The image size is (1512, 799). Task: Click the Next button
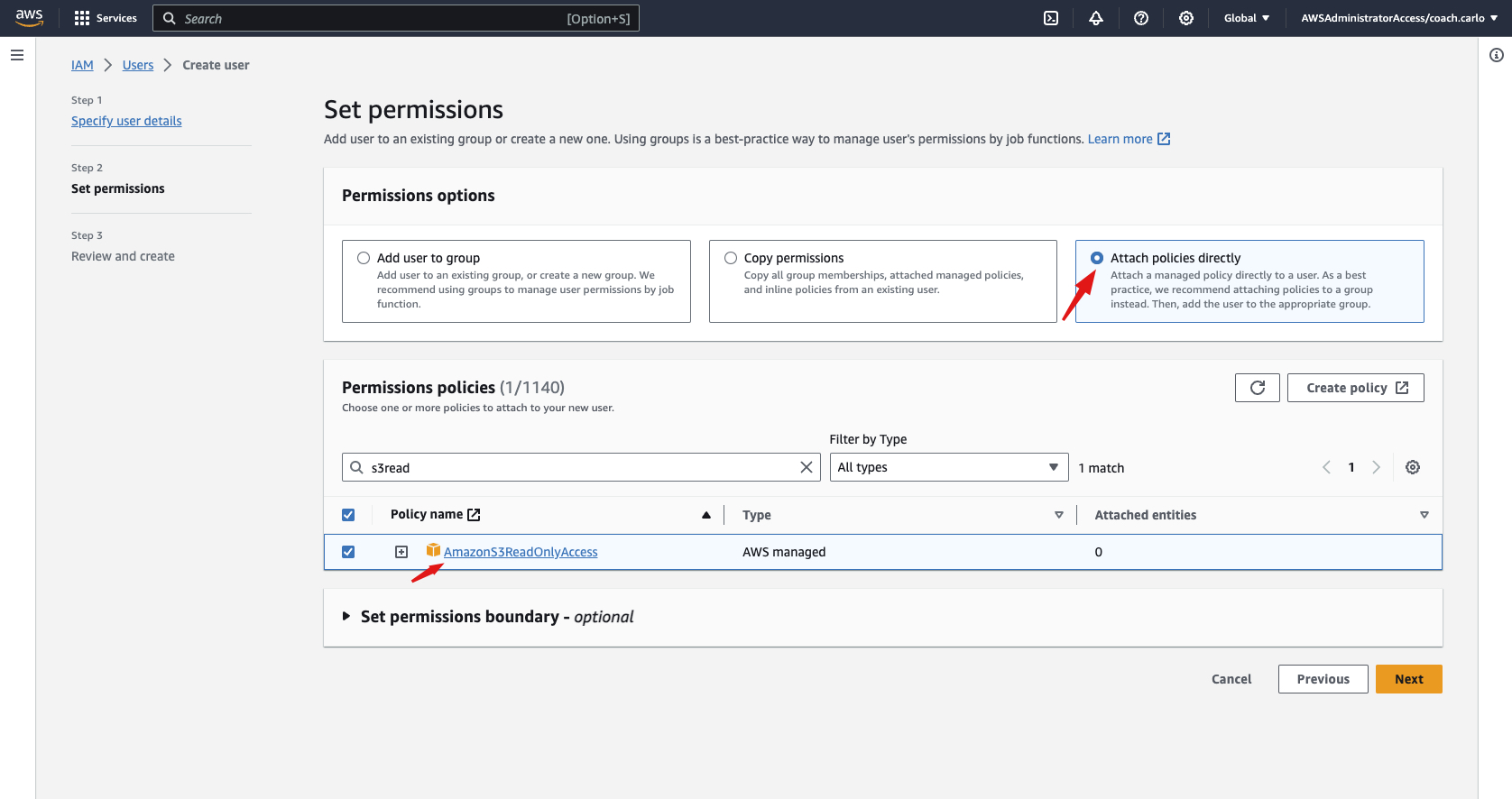(x=1408, y=679)
